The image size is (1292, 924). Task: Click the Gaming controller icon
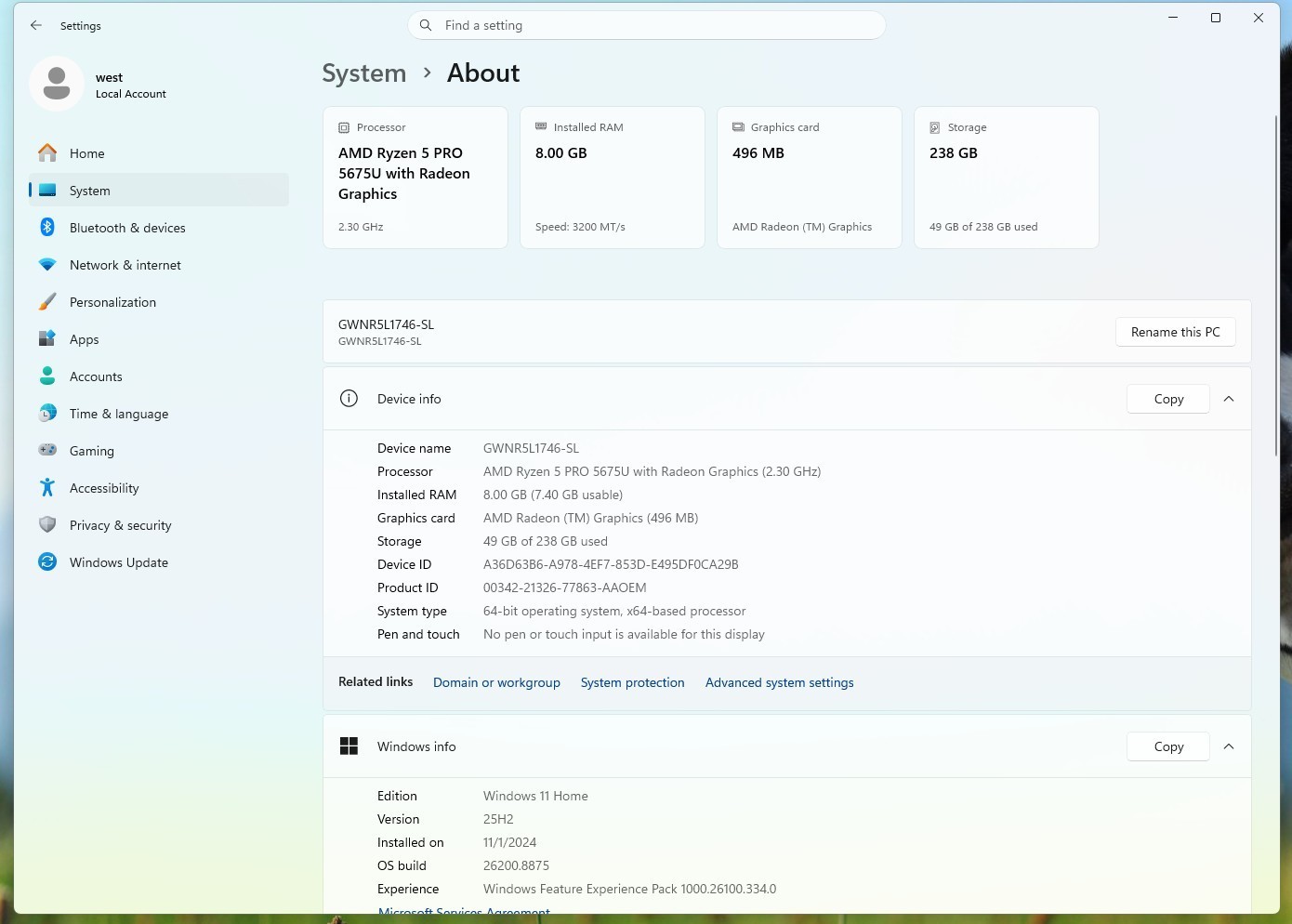click(x=47, y=451)
